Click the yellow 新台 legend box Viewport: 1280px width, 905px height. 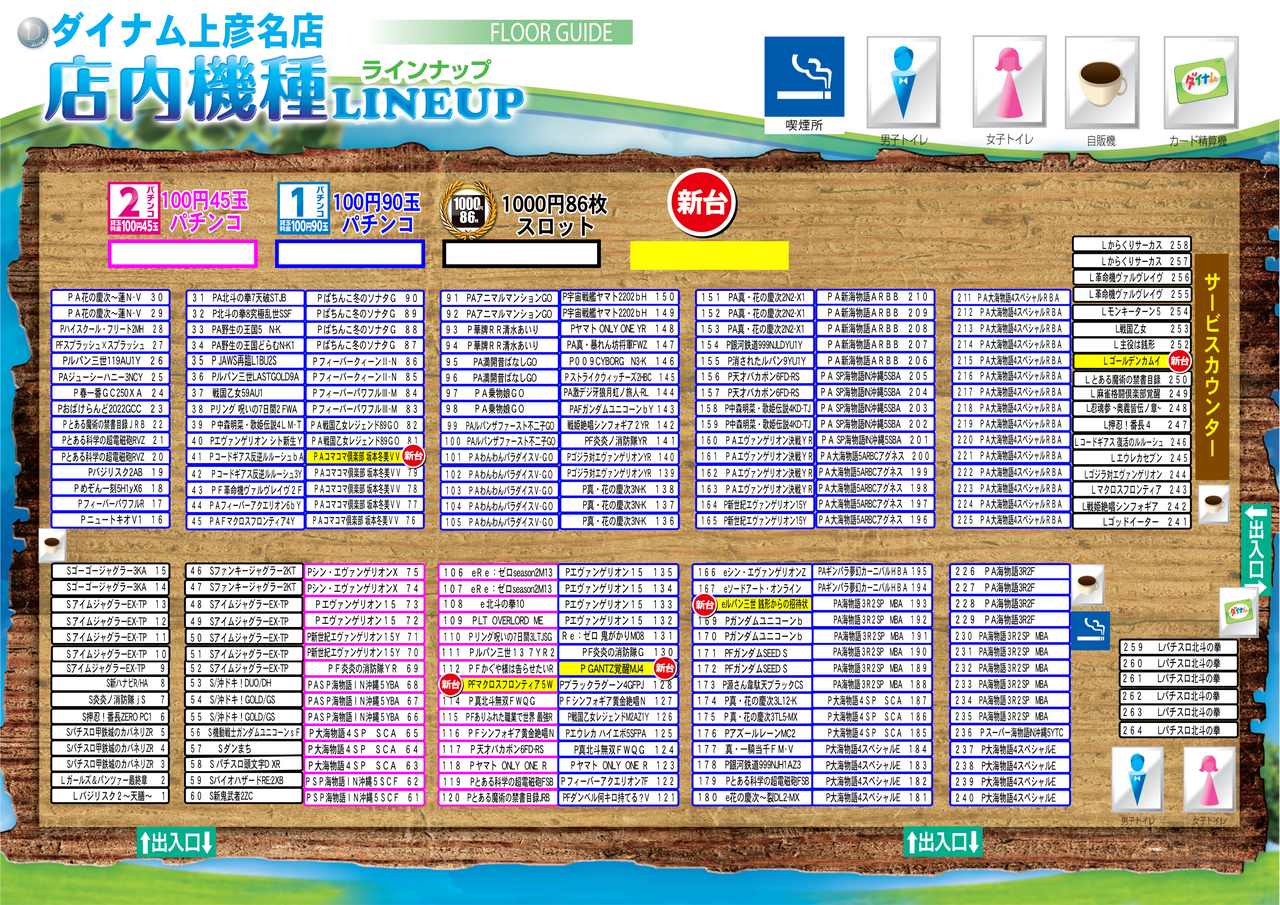(709, 255)
